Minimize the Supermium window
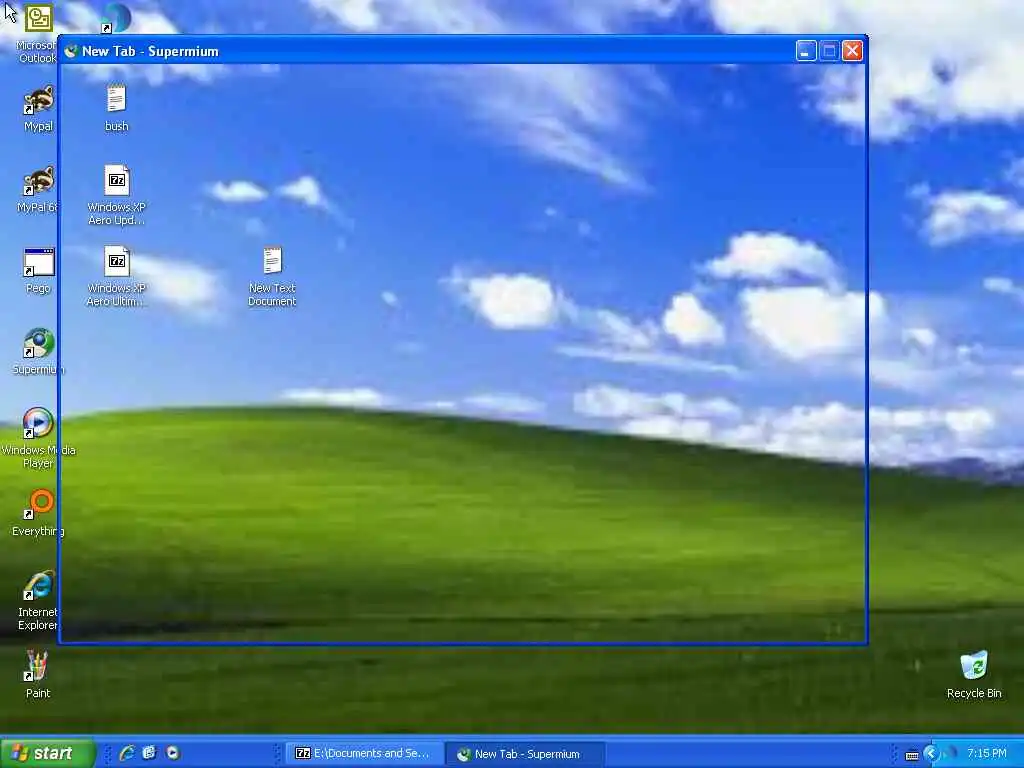This screenshot has height=768, width=1024. point(806,51)
